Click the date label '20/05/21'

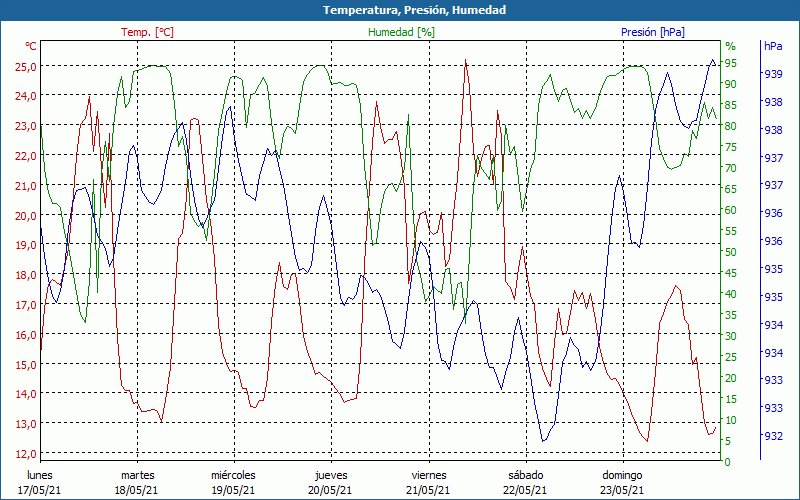pyautogui.click(x=330, y=490)
